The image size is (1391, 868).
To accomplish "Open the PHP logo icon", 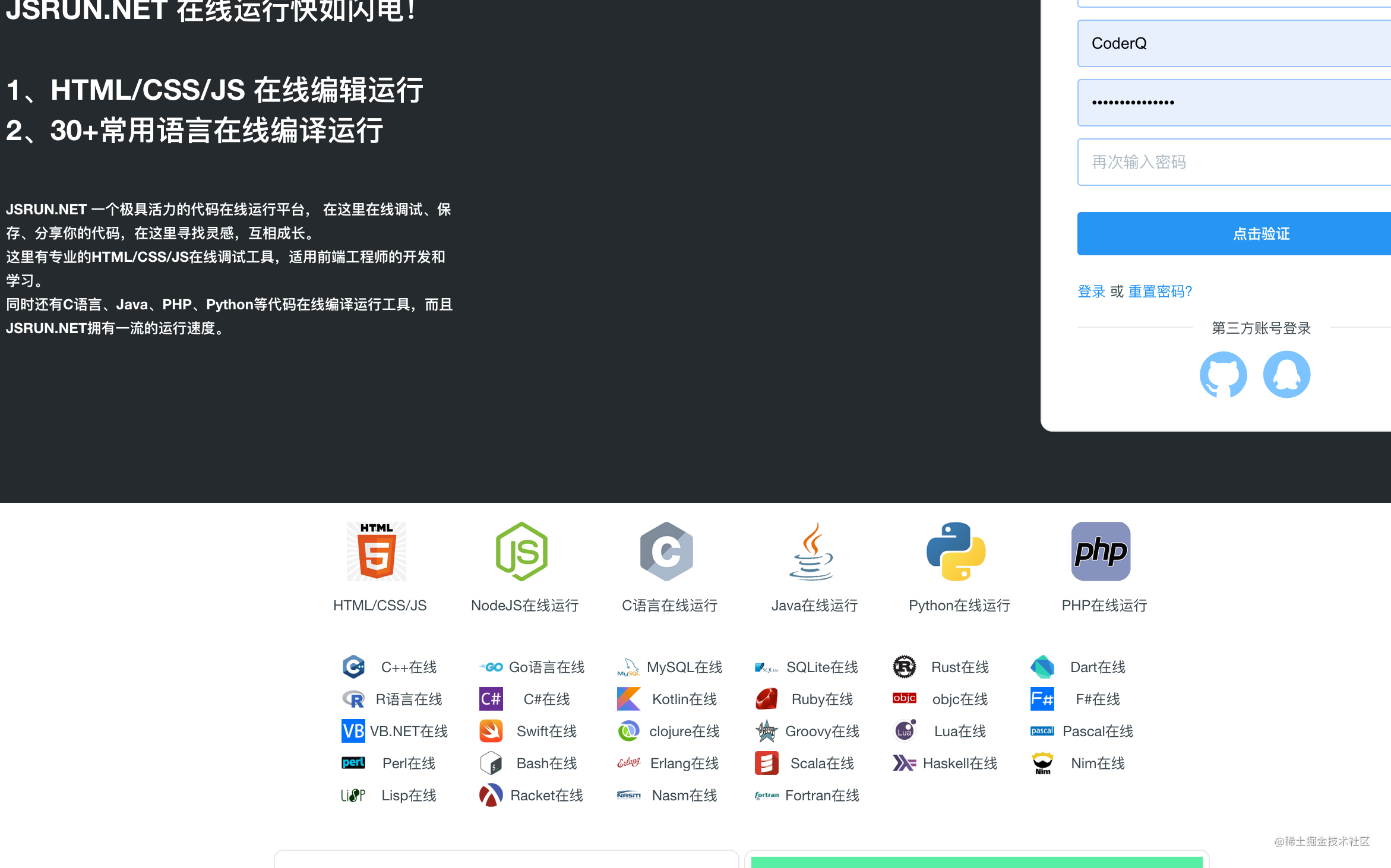I will point(1101,551).
